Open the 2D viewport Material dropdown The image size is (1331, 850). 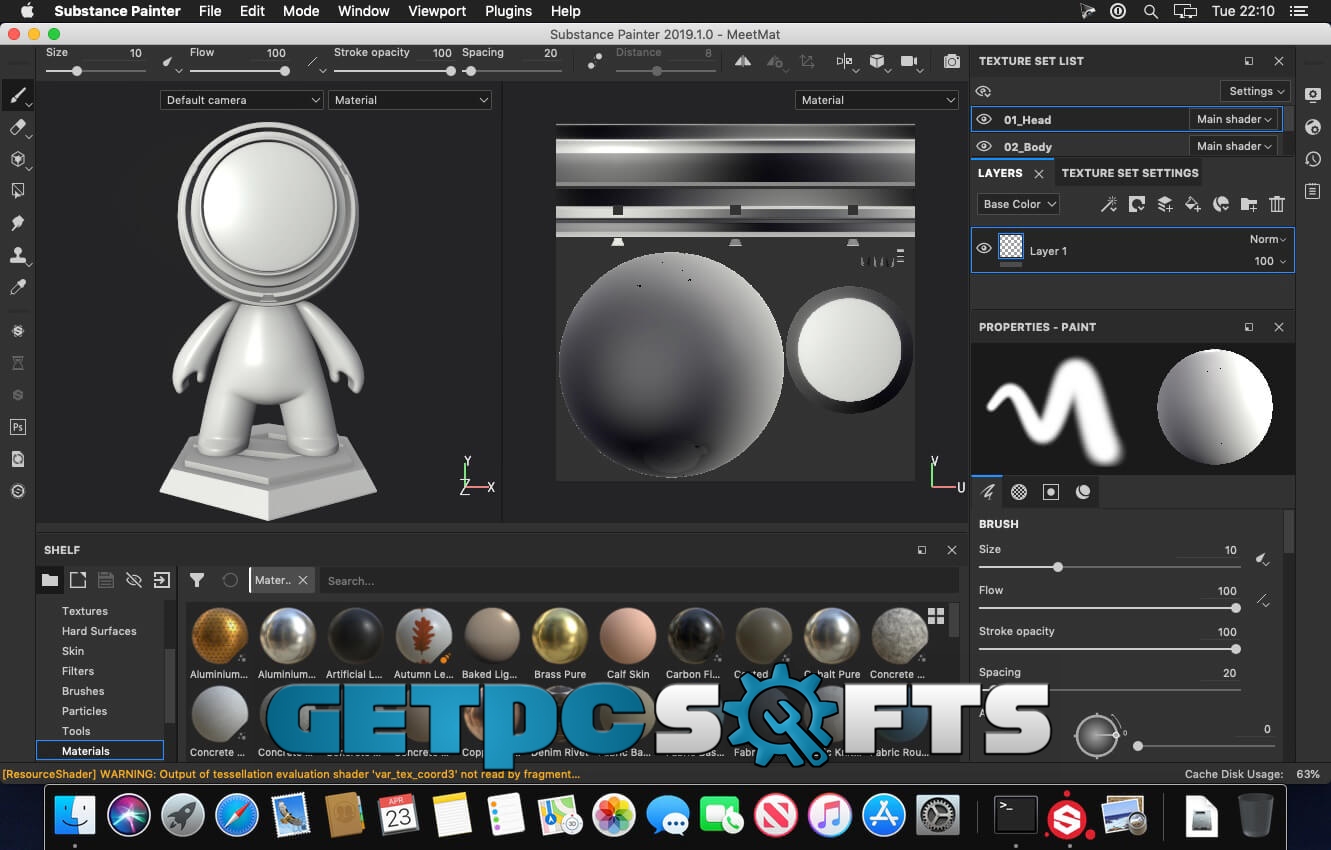click(876, 100)
